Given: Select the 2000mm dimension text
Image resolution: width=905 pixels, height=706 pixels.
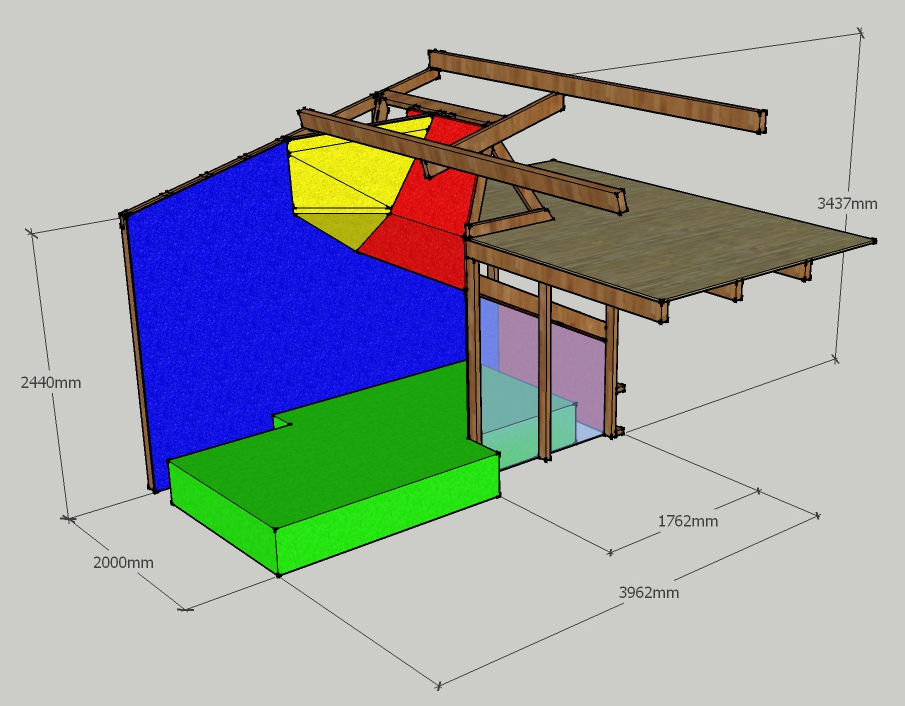Looking at the screenshot, I should (x=123, y=562).
